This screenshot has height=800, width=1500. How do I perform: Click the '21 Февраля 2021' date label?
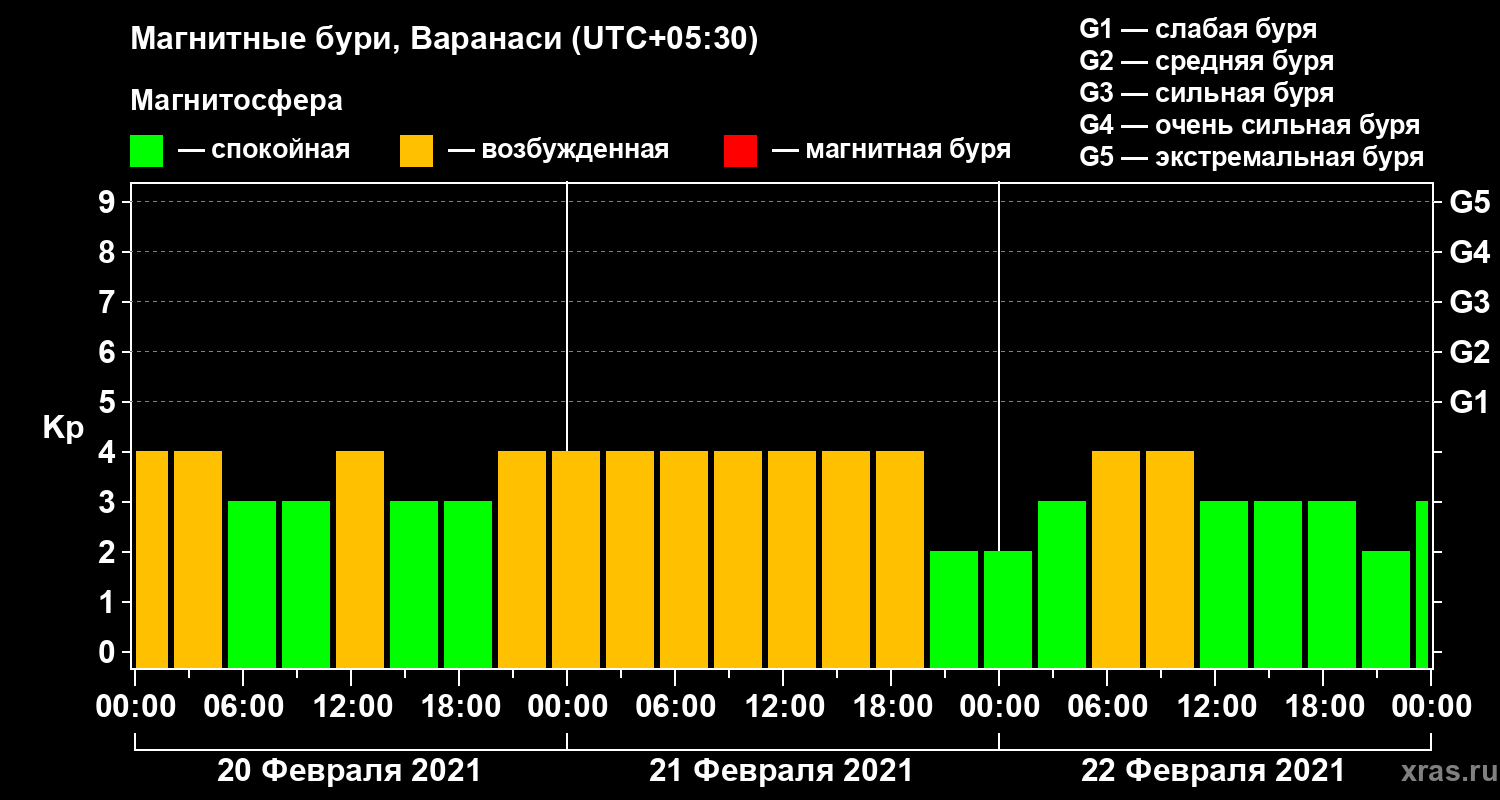[781, 771]
